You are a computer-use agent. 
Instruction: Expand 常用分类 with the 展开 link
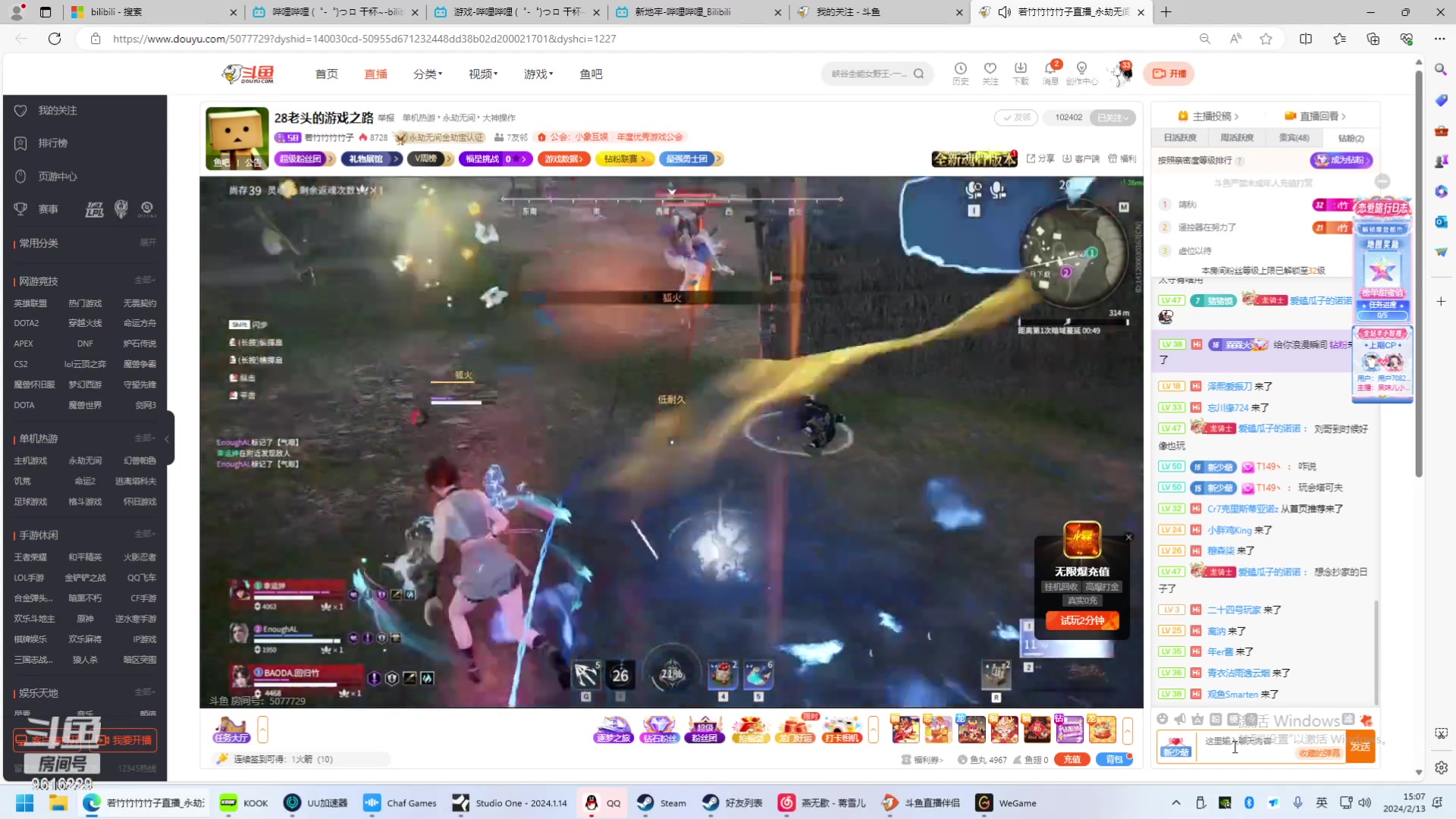tap(148, 243)
